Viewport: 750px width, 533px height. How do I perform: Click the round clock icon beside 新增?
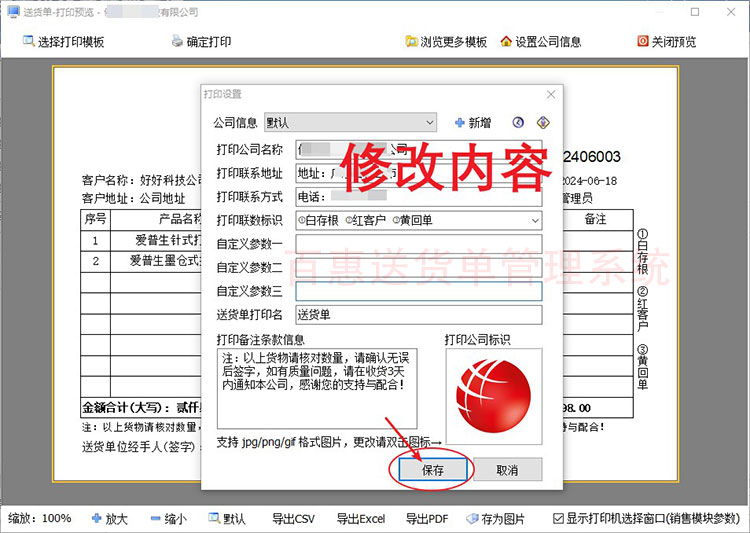[x=518, y=122]
